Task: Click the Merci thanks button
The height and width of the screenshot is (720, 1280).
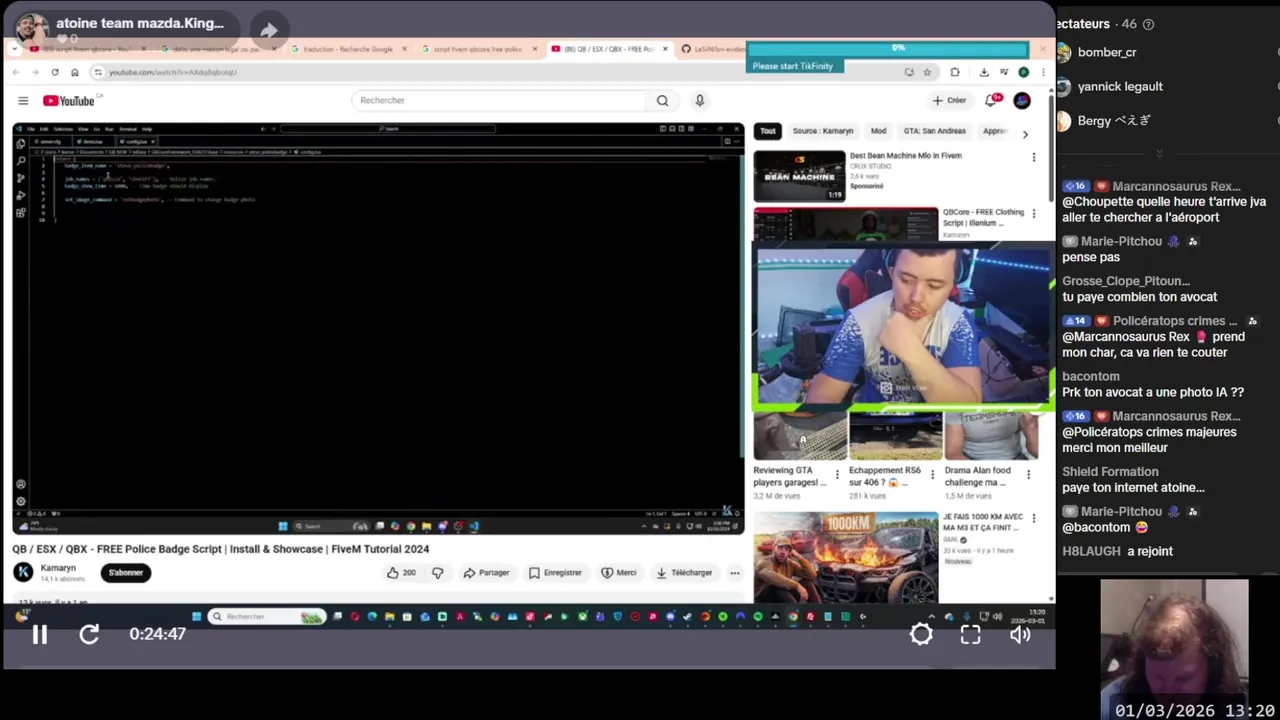Action: (x=619, y=573)
